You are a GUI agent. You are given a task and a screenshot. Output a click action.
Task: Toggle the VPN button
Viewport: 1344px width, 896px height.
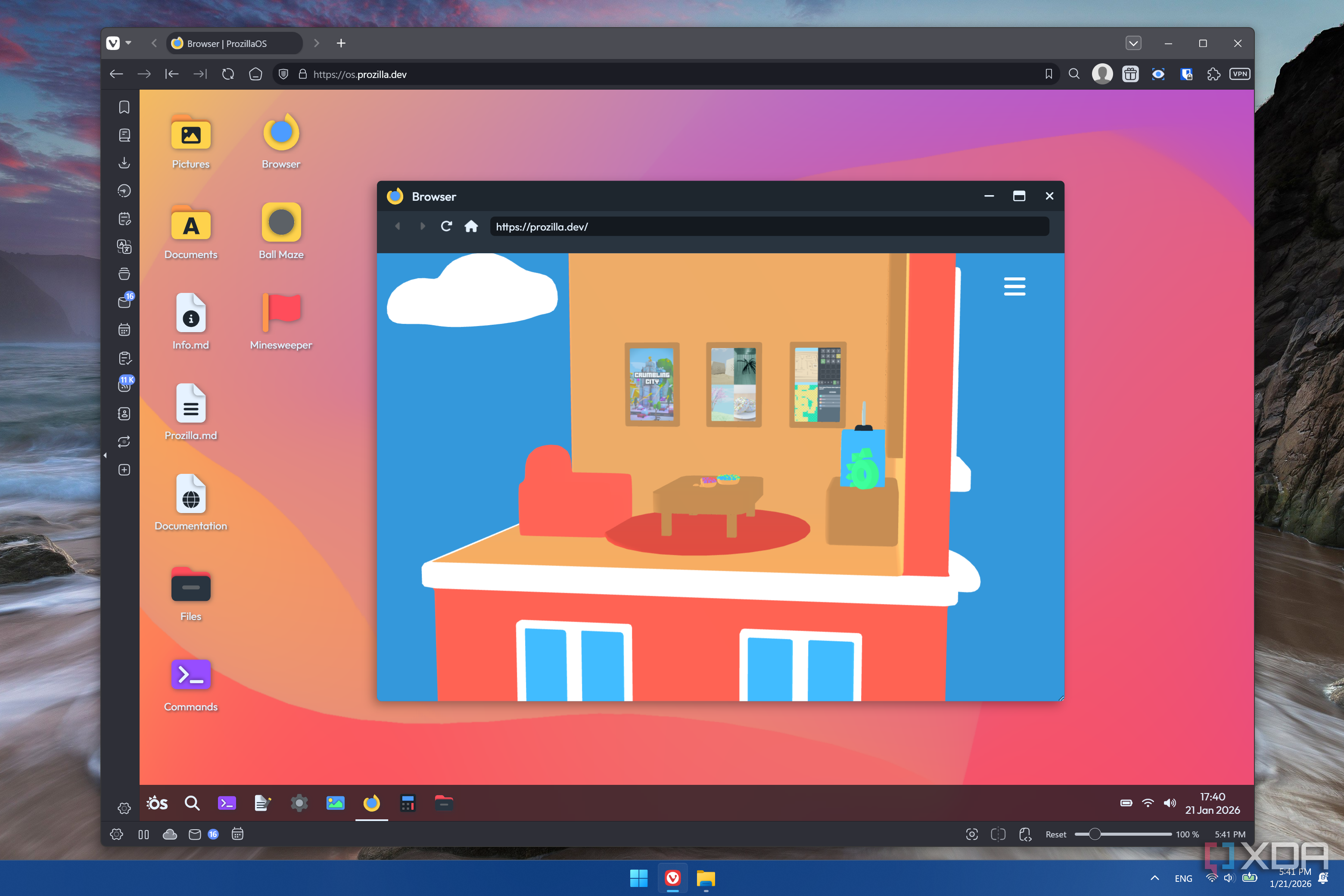point(1239,74)
